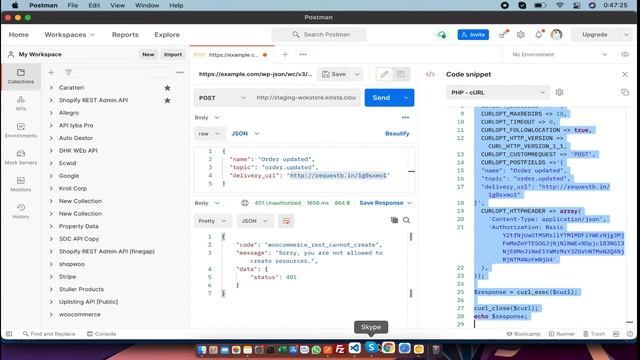Viewport: 640px width, 360px height.
Task: Open the user avatar menu
Action: (x=556, y=35)
